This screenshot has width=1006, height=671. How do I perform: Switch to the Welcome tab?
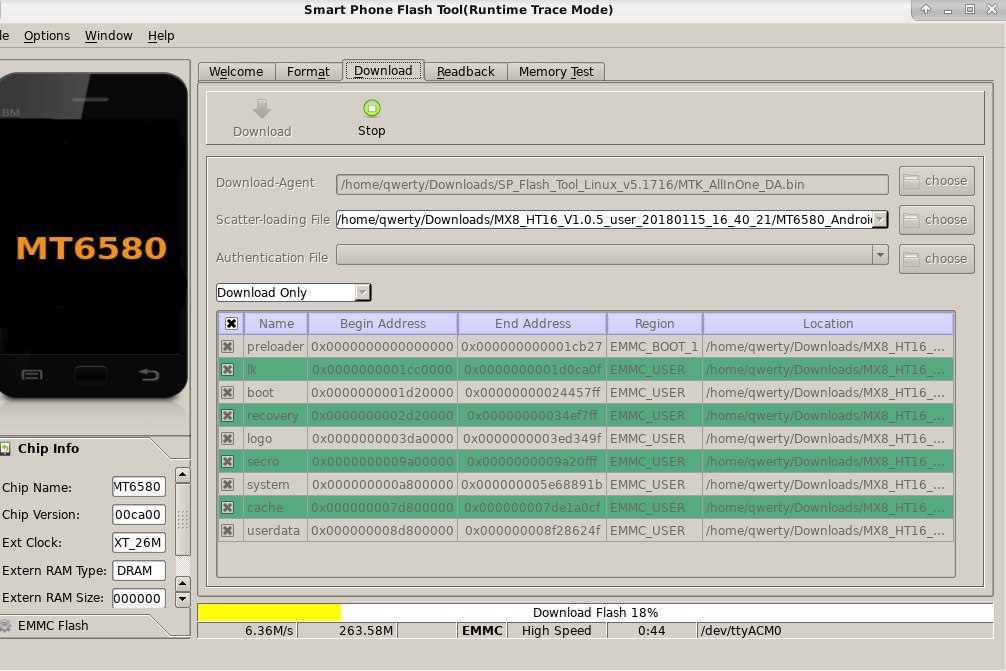click(236, 72)
